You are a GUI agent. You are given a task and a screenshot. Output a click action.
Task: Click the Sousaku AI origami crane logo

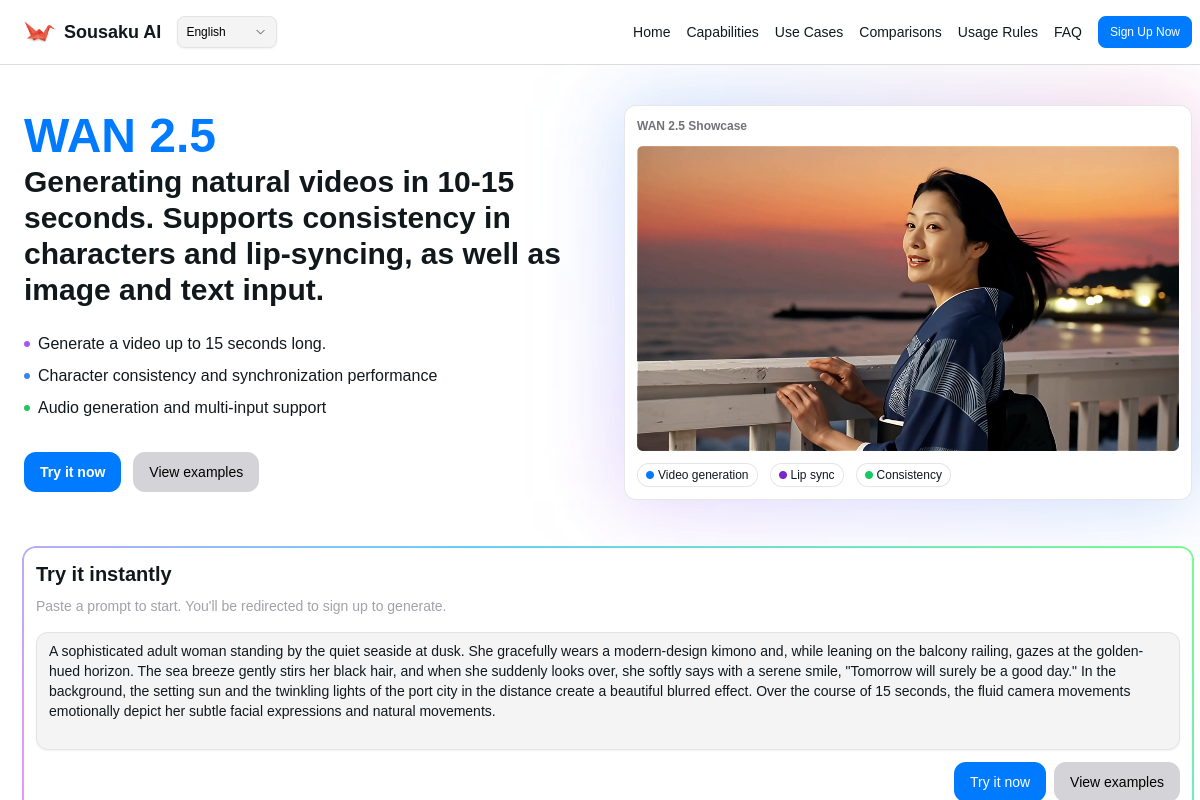(39, 32)
